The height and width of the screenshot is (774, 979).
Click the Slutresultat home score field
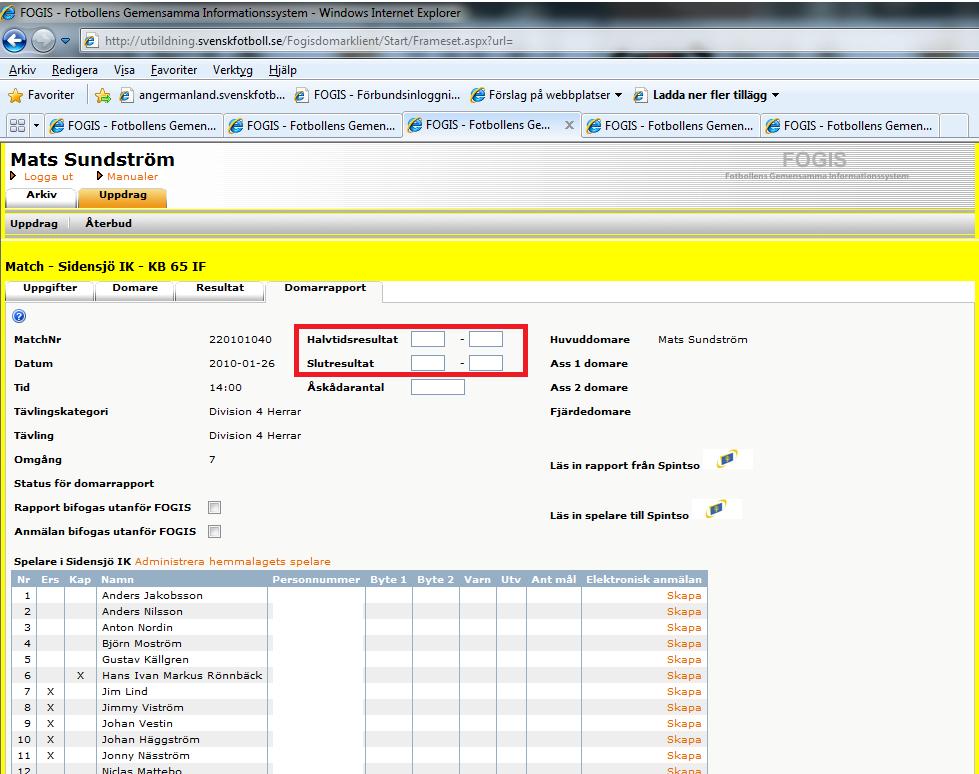(428, 363)
